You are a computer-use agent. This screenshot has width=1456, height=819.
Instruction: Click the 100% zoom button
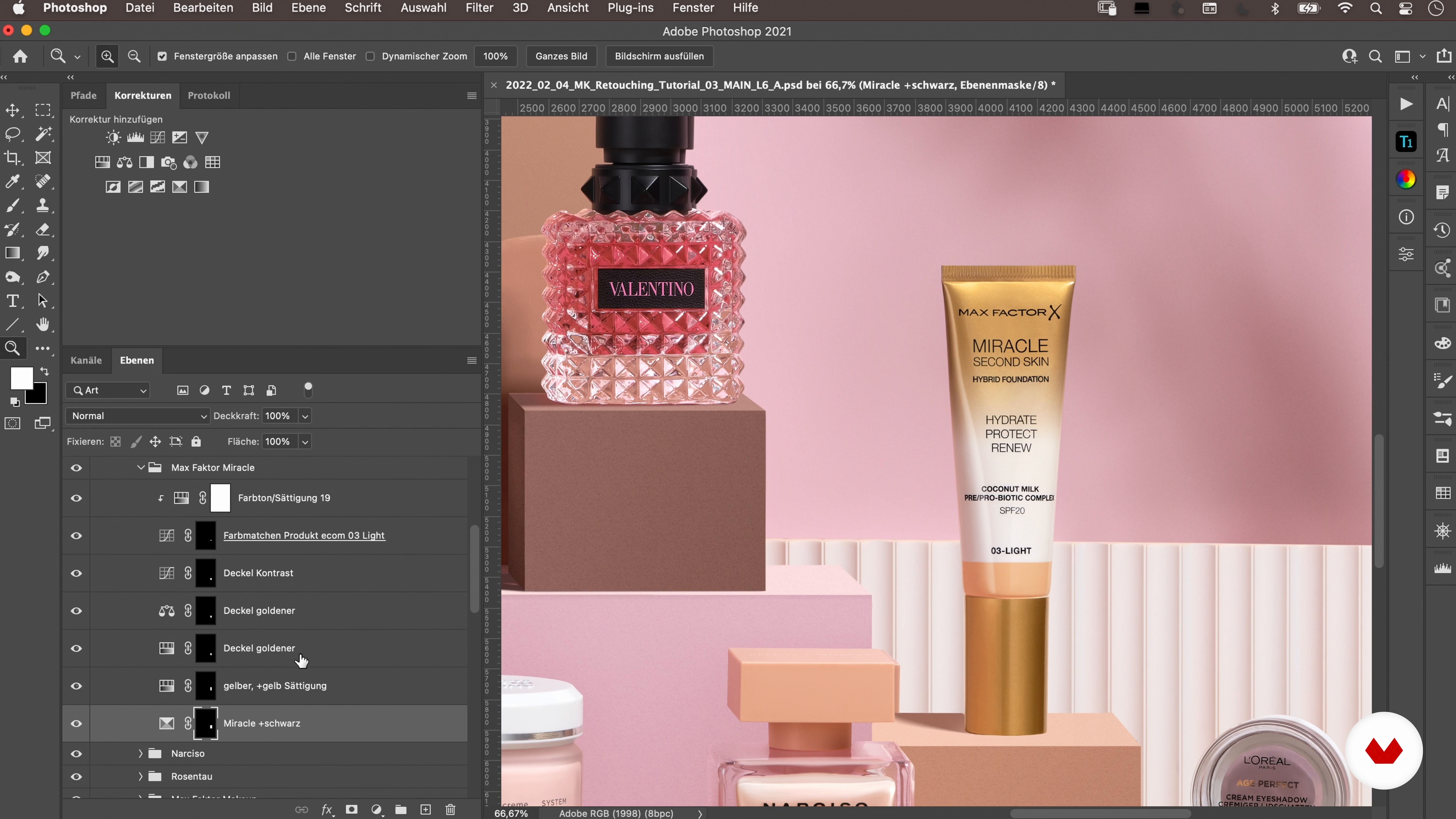[495, 56]
